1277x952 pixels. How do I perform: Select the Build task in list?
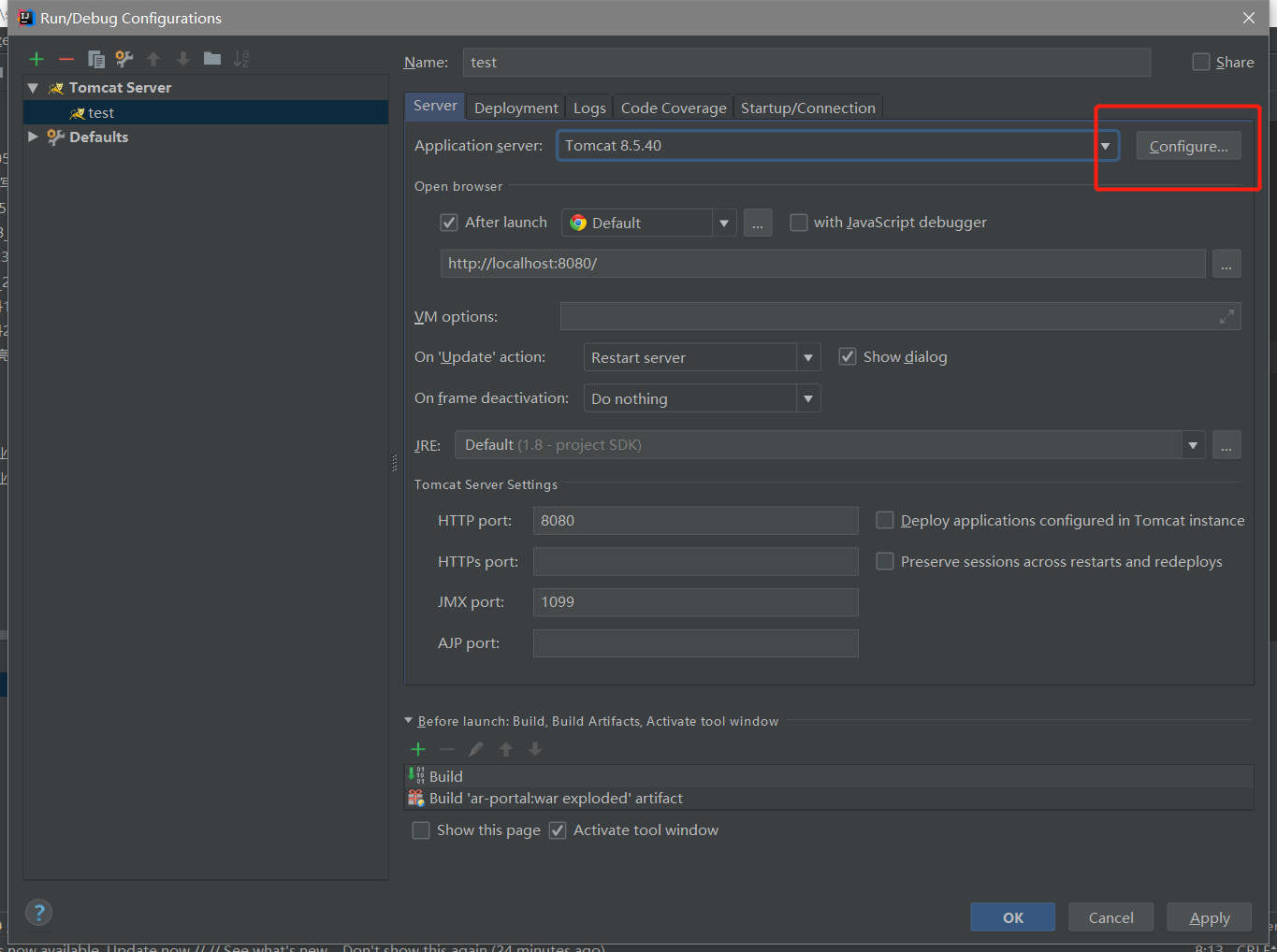[829, 776]
